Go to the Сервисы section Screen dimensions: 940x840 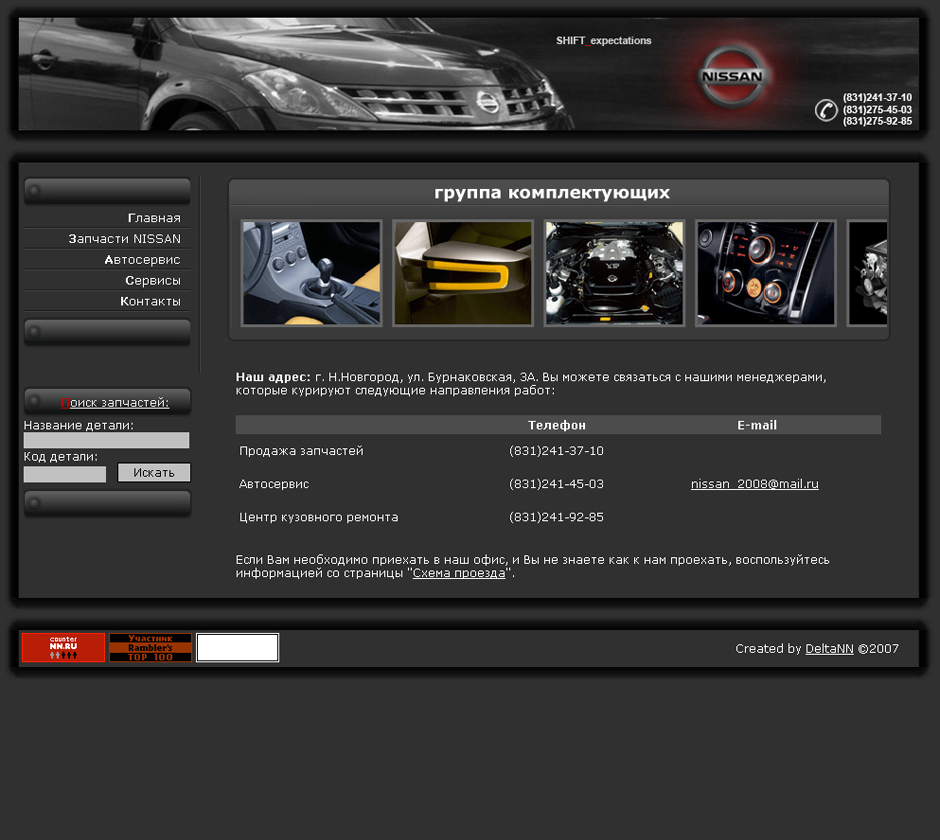click(152, 280)
